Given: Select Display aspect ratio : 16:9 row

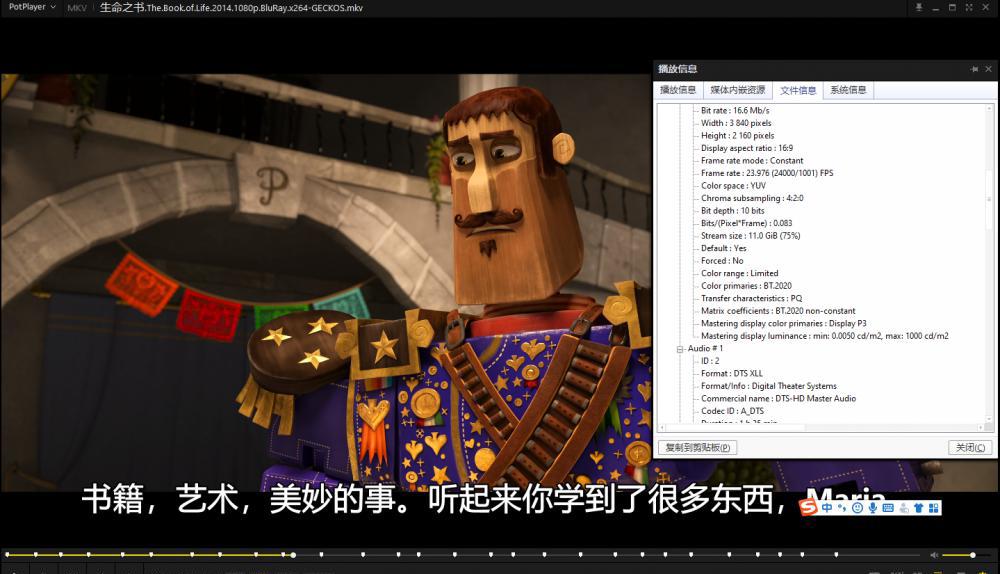Looking at the screenshot, I should (x=747, y=148).
